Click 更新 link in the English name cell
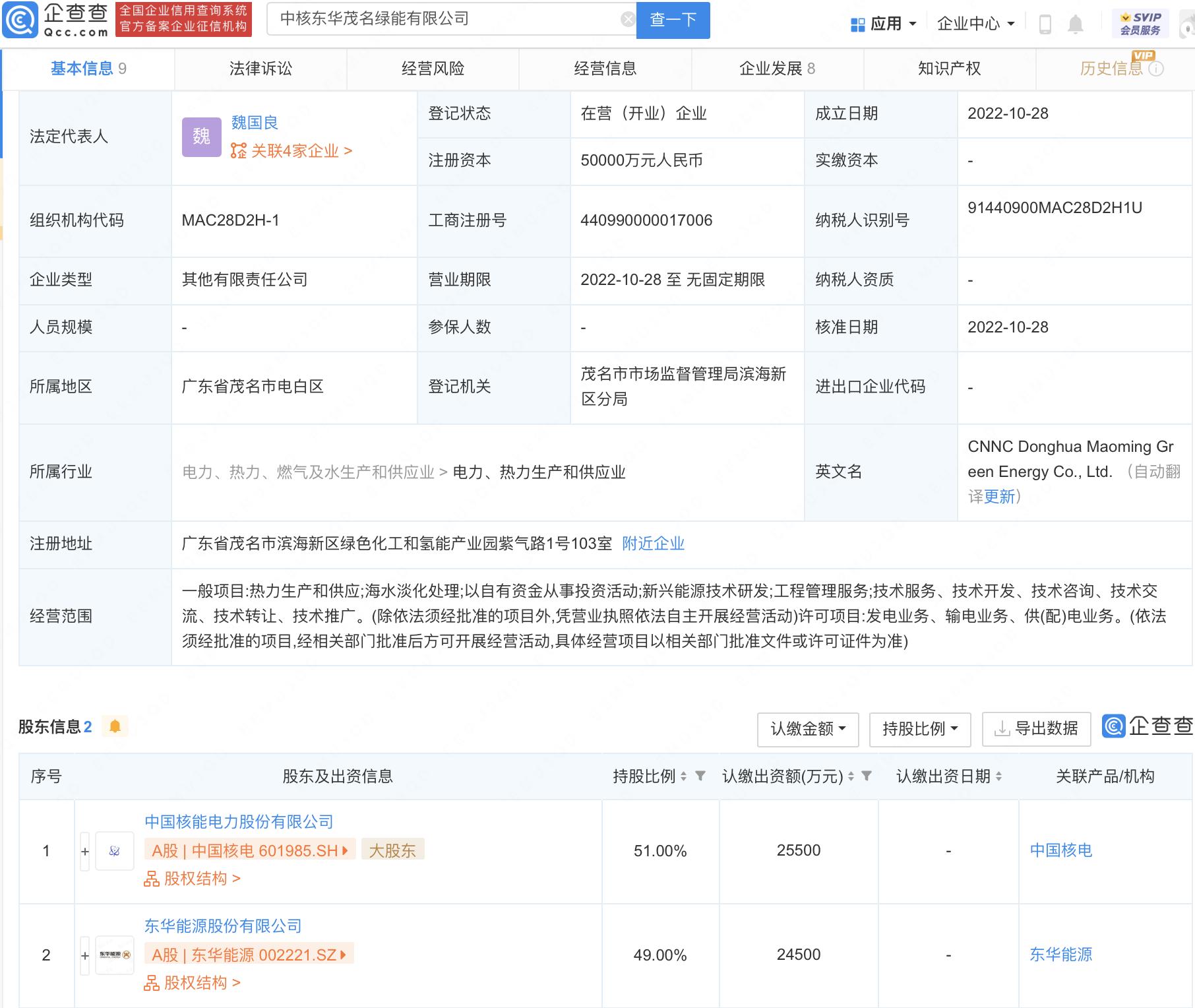Screen dimensions: 1195x1008 pyautogui.click(x=999, y=497)
